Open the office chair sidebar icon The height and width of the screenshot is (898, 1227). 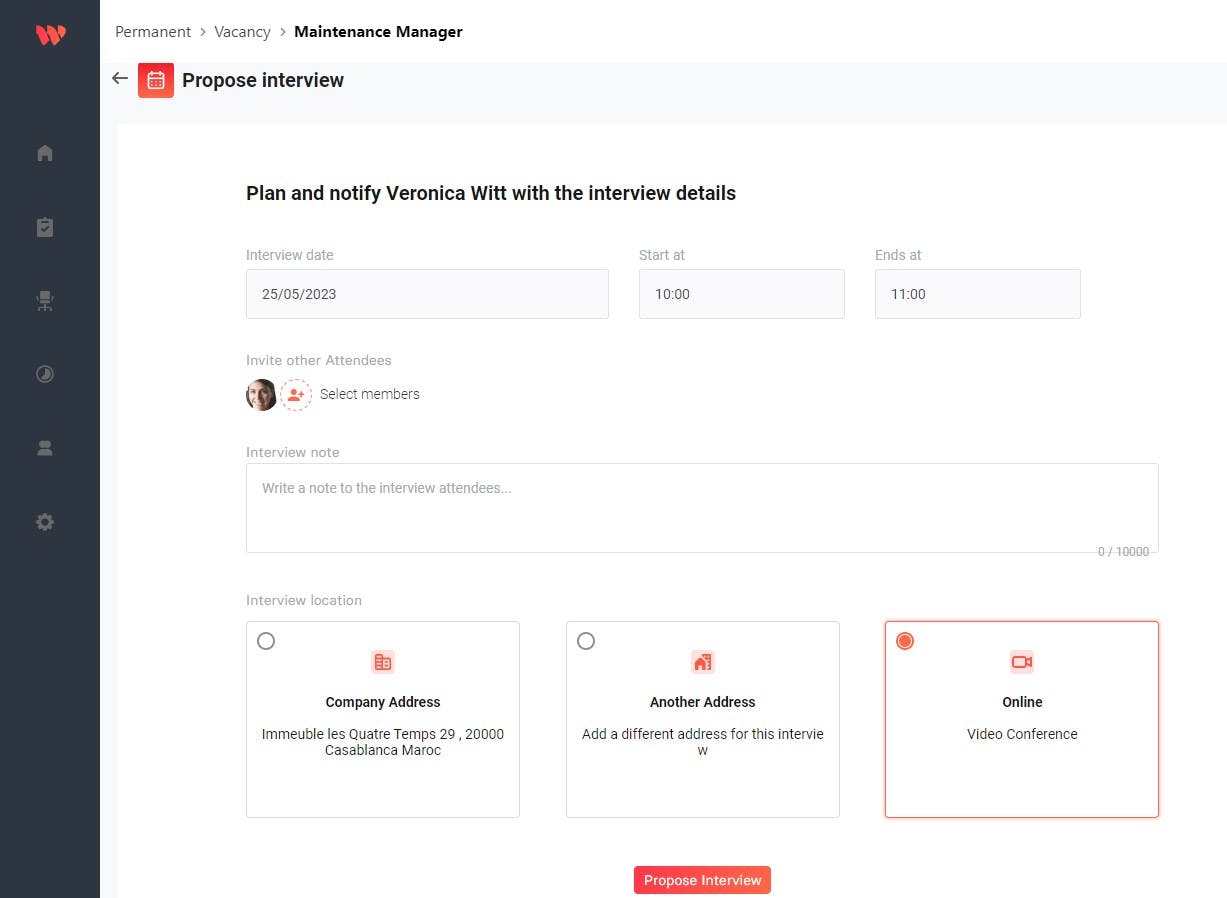(x=45, y=301)
